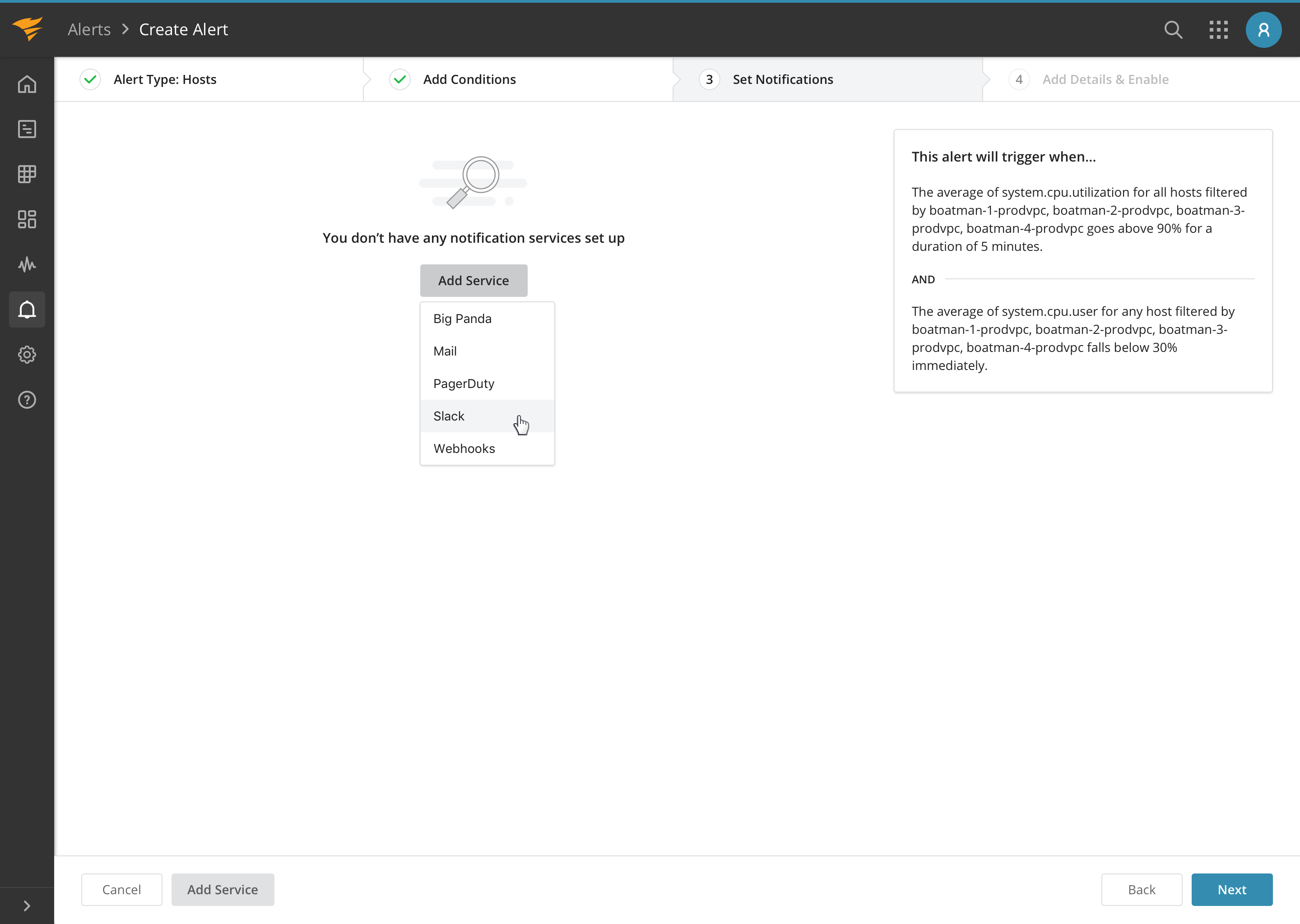Open the Alerts bell sidebar icon

(x=27, y=310)
